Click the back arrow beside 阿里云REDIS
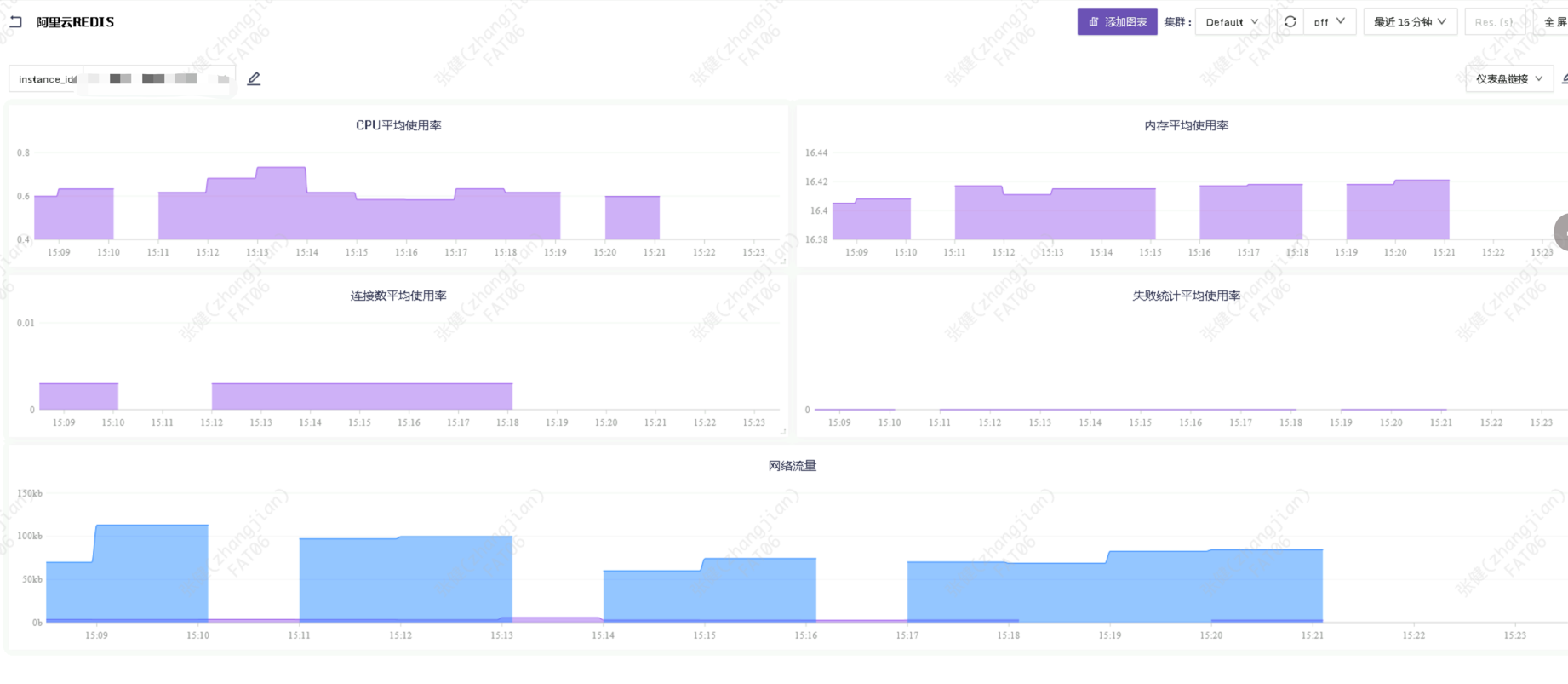Image resolution: width=1568 pixels, height=684 pixels. (15, 22)
